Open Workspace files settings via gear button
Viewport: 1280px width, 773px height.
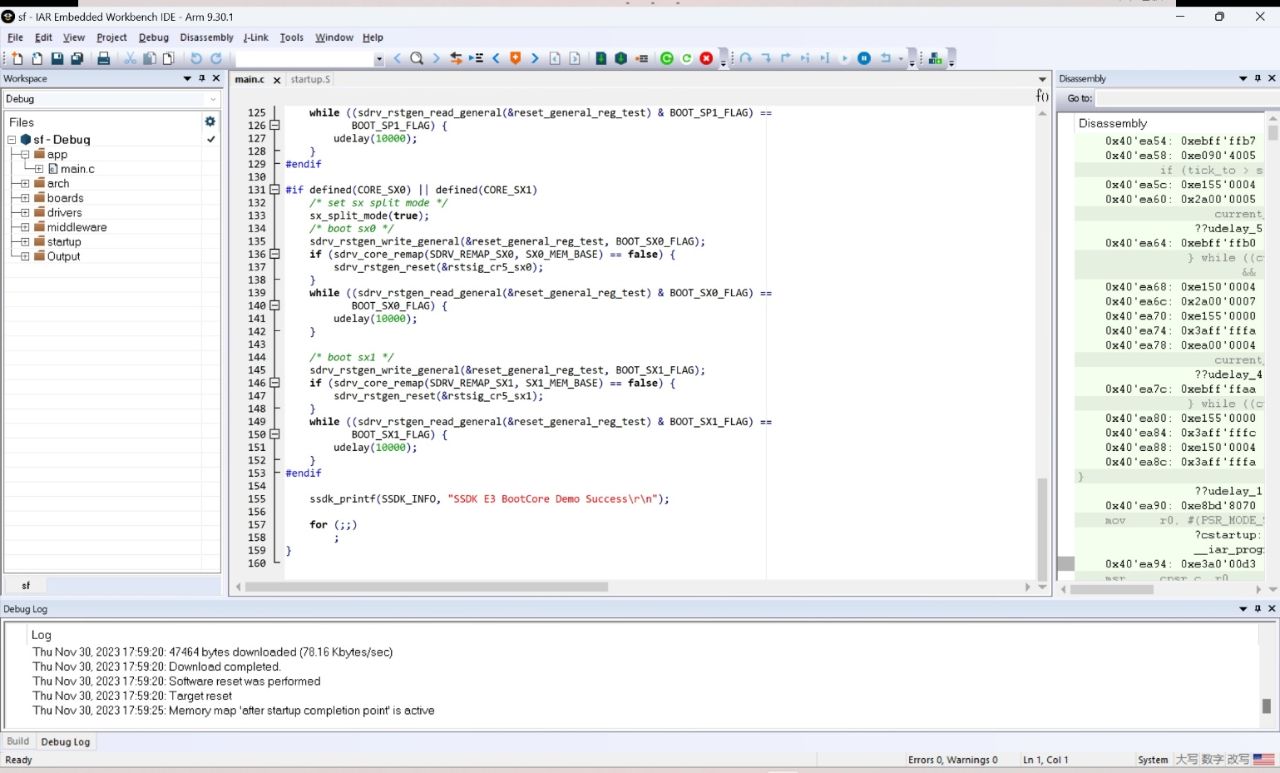(x=209, y=120)
